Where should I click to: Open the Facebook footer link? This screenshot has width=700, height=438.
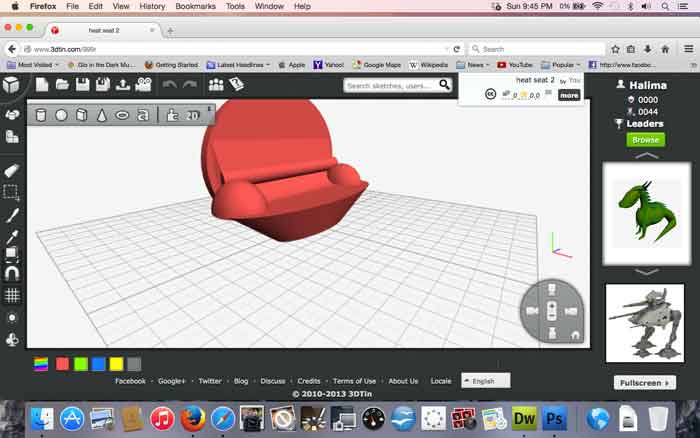pyautogui.click(x=130, y=381)
